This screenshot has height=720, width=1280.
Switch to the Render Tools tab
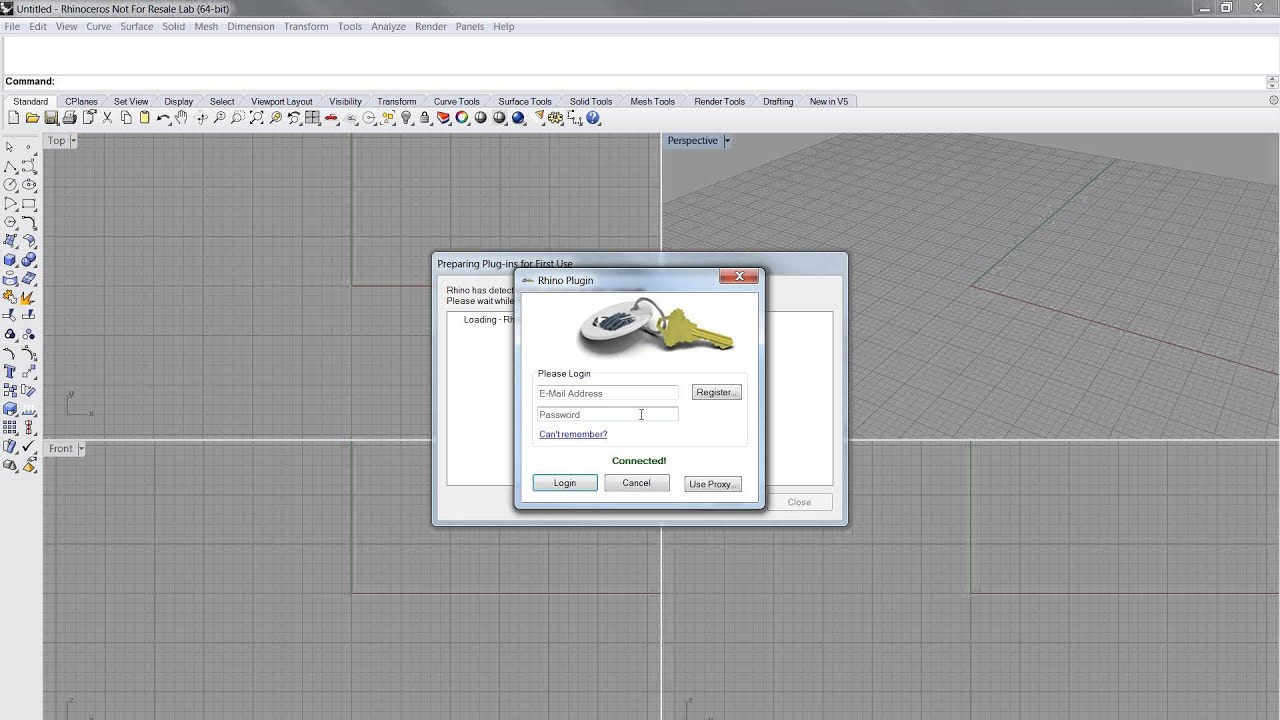[x=720, y=101]
